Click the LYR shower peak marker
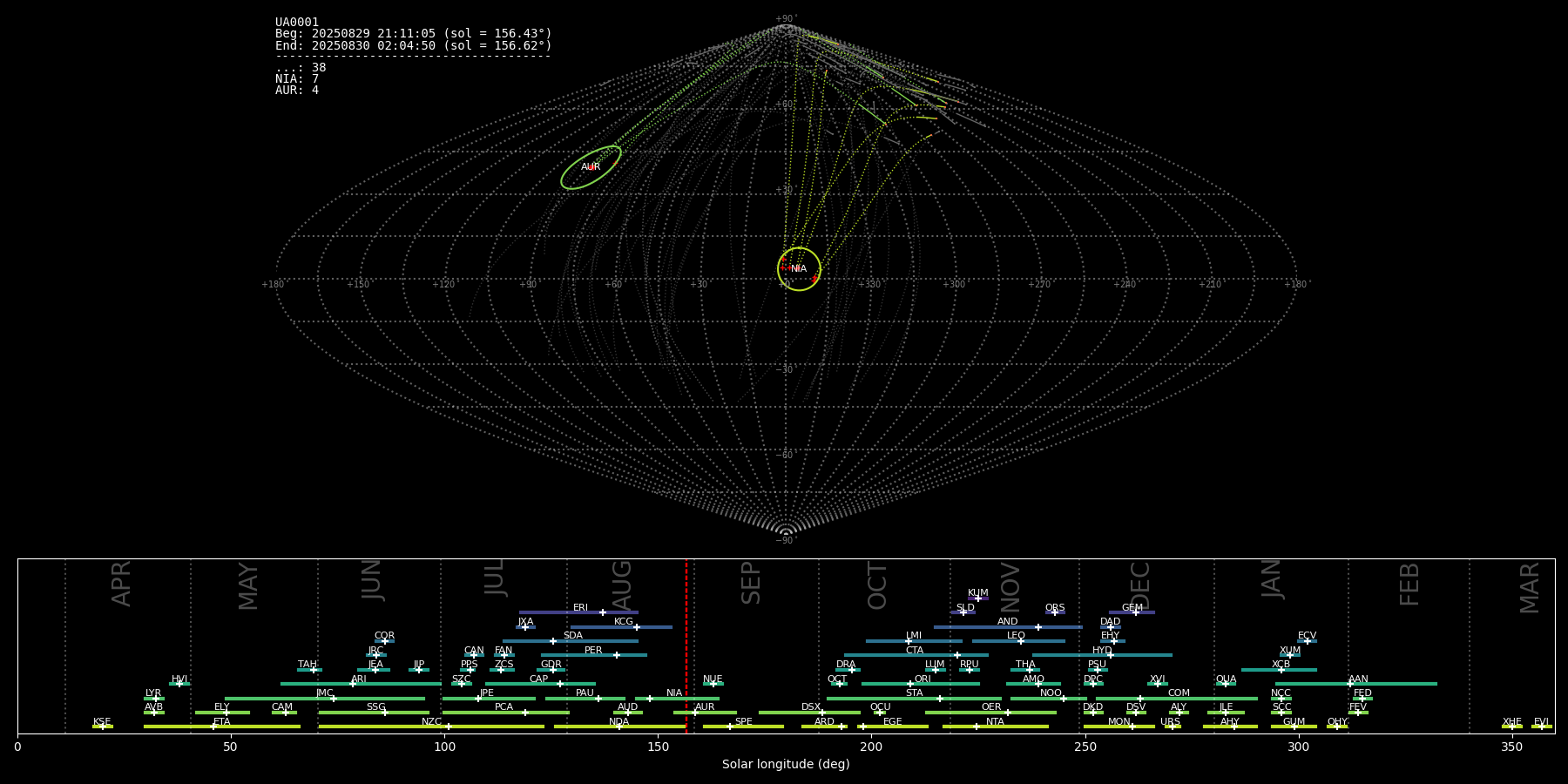Viewport: 1568px width, 784px height. (156, 699)
